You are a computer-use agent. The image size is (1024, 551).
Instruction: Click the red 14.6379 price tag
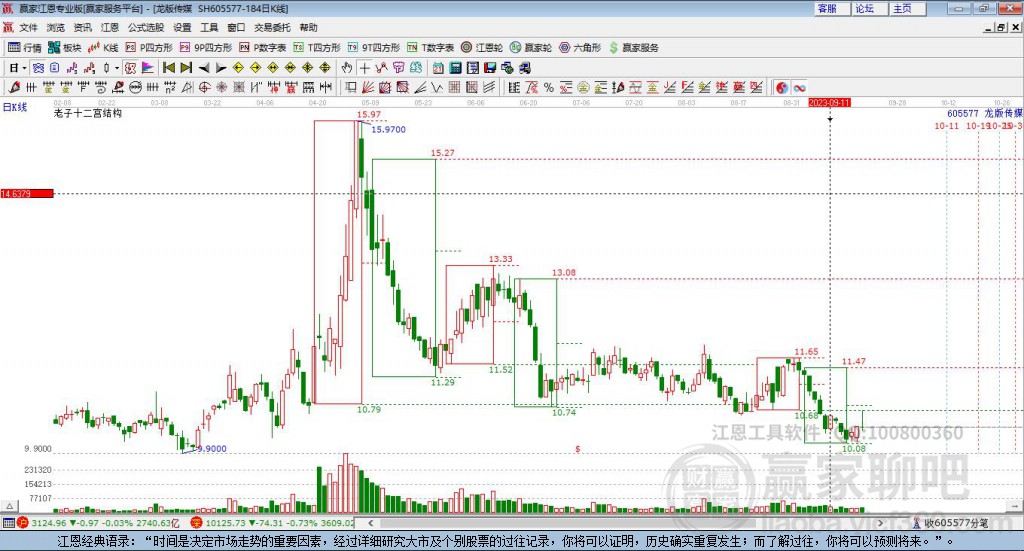click(x=27, y=194)
